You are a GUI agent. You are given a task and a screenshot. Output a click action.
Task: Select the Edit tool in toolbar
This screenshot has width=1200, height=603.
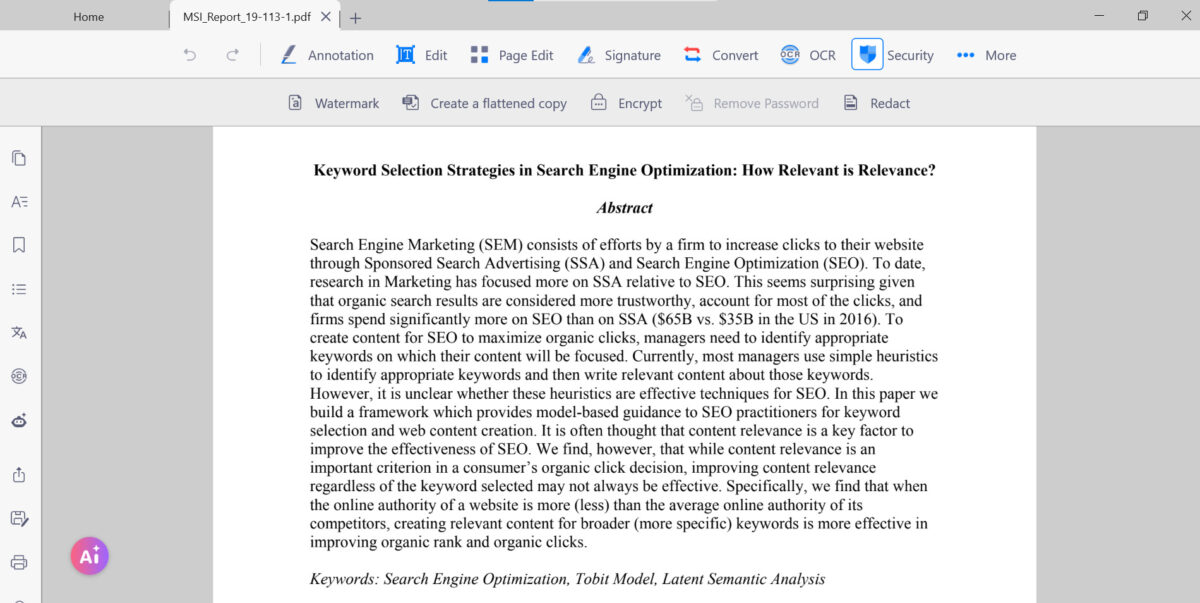click(421, 55)
